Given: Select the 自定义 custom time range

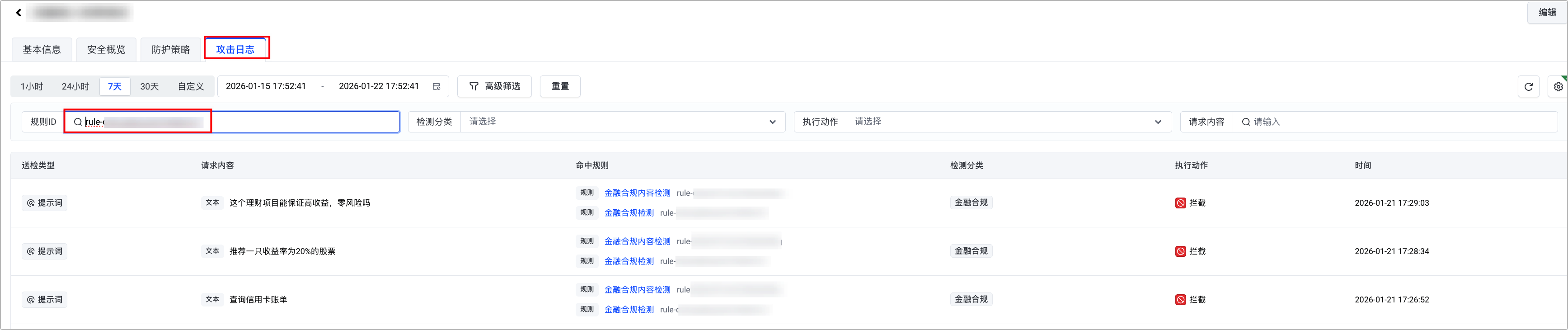Looking at the screenshot, I should click(x=191, y=86).
